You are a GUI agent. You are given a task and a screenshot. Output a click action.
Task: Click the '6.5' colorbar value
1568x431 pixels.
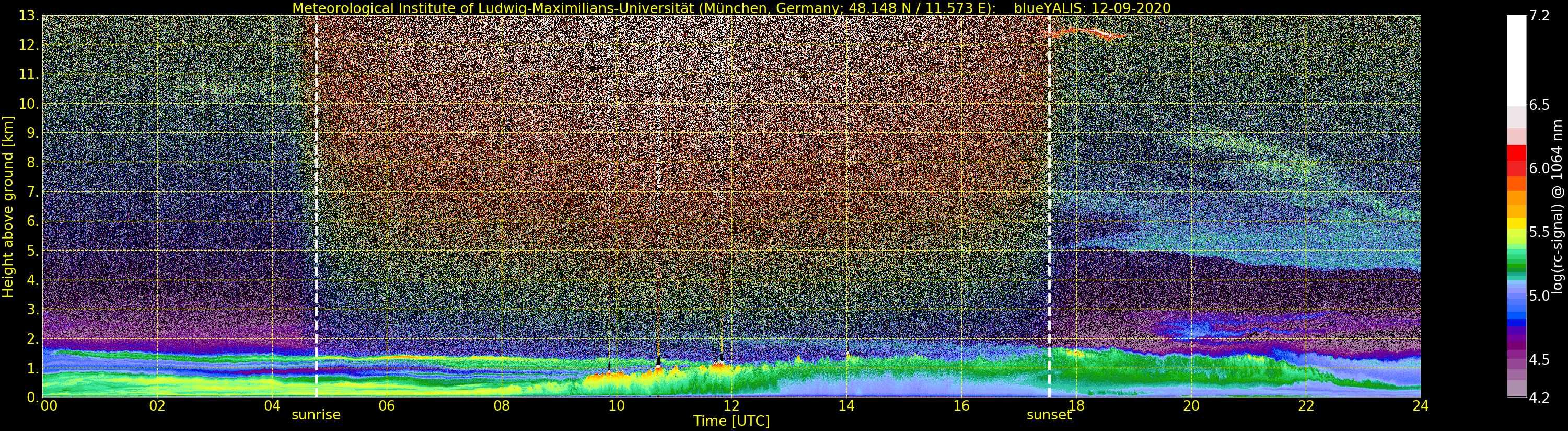click(x=1539, y=105)
